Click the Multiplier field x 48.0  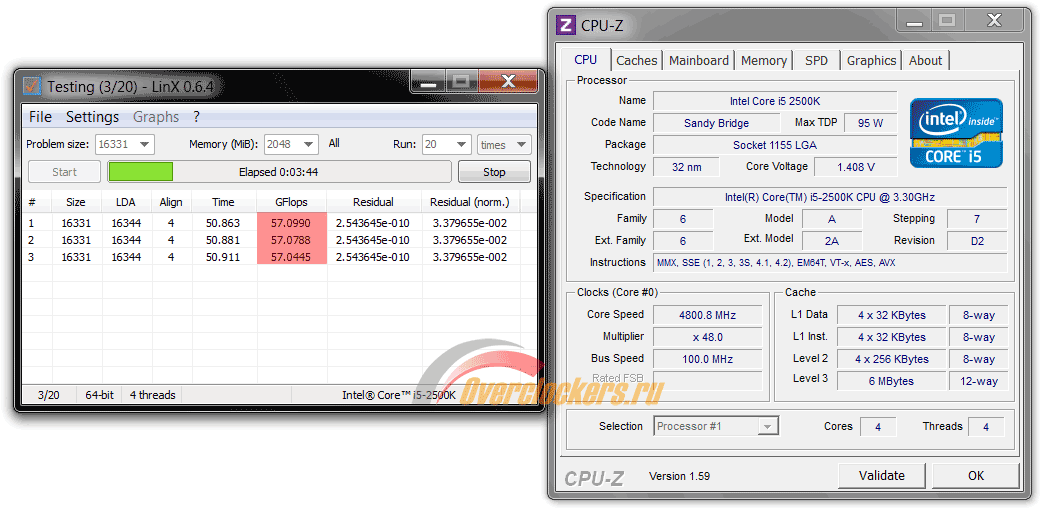click(707, 337)
